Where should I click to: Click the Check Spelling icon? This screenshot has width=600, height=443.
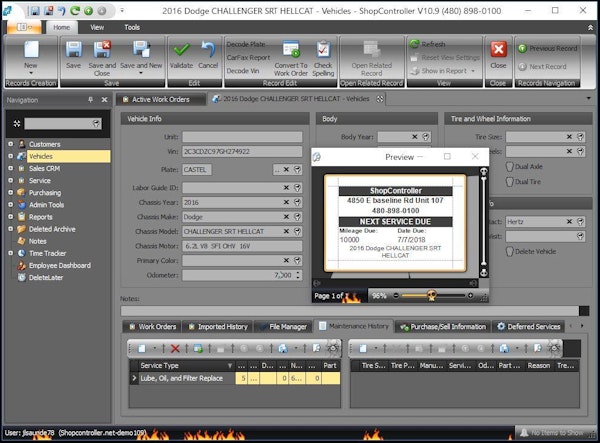[323, 50]
